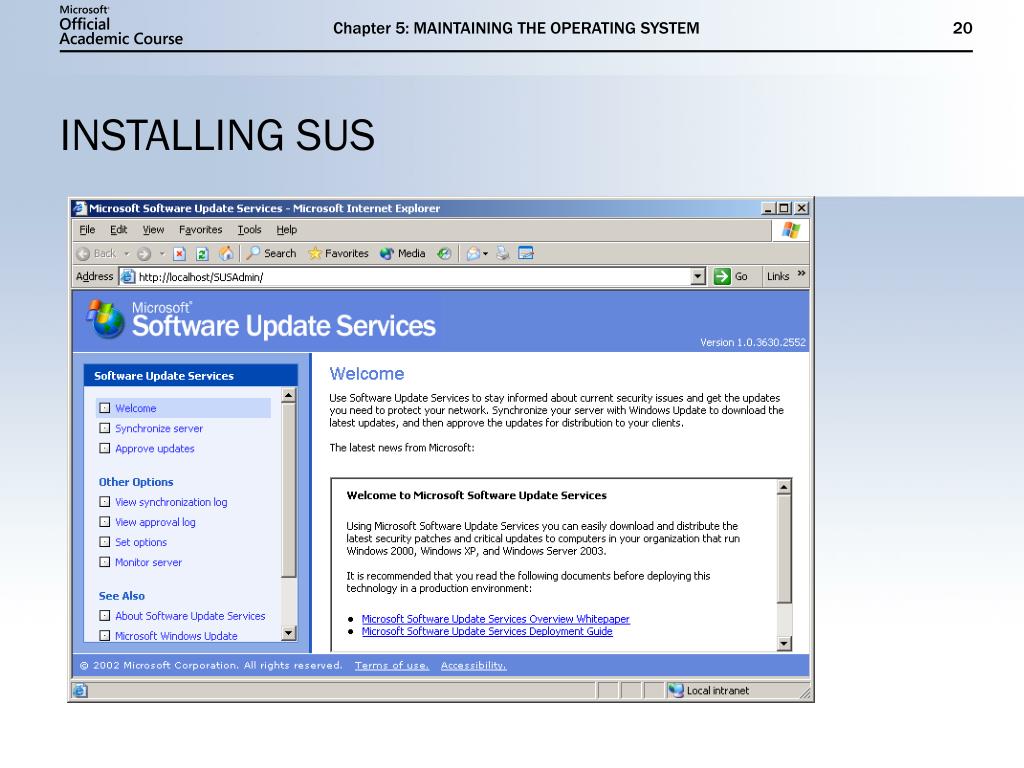This screenshot has height=768, width=1024.
Task: Click the Refresh page icon
Action: [202, 254]
